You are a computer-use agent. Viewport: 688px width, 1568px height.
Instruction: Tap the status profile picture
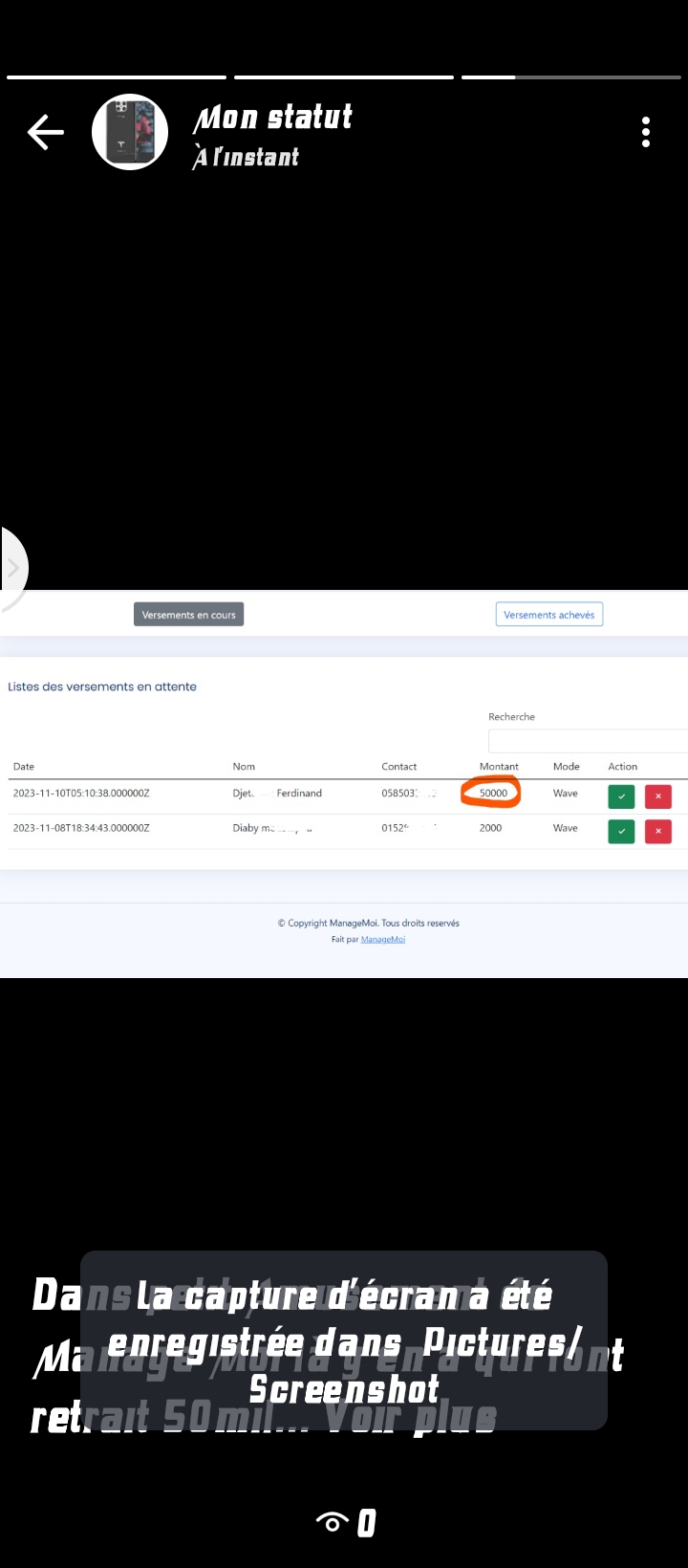point(130,132)
